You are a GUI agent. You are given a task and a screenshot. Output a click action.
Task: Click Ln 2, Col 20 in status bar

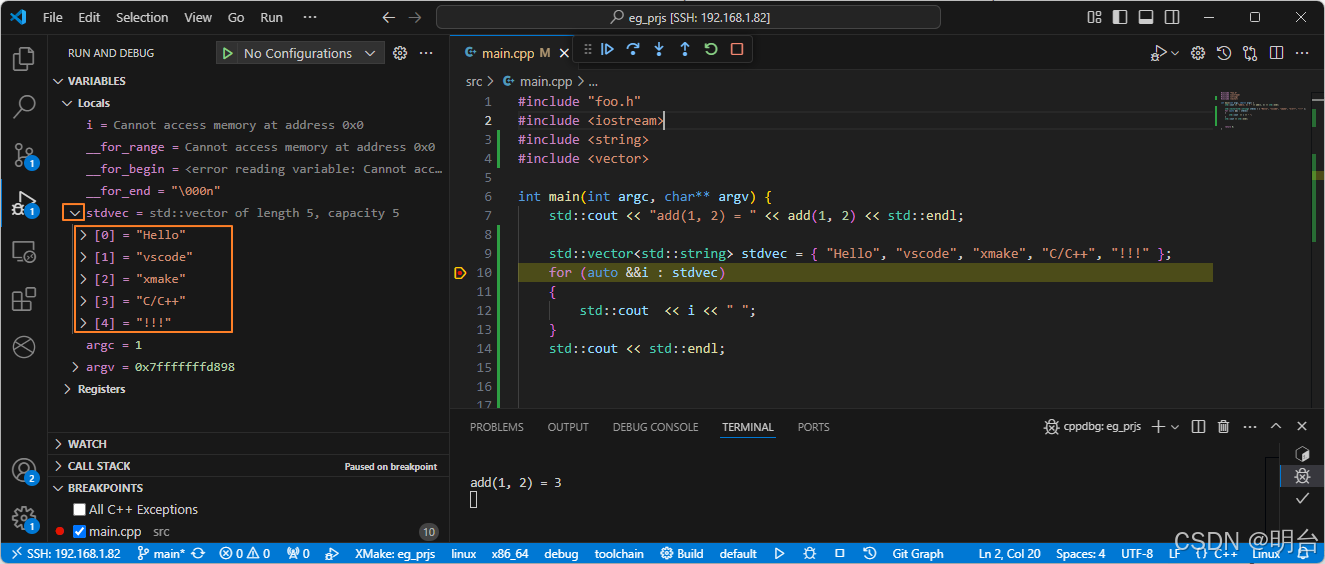pyautogui.click(x=1009, y=553)
